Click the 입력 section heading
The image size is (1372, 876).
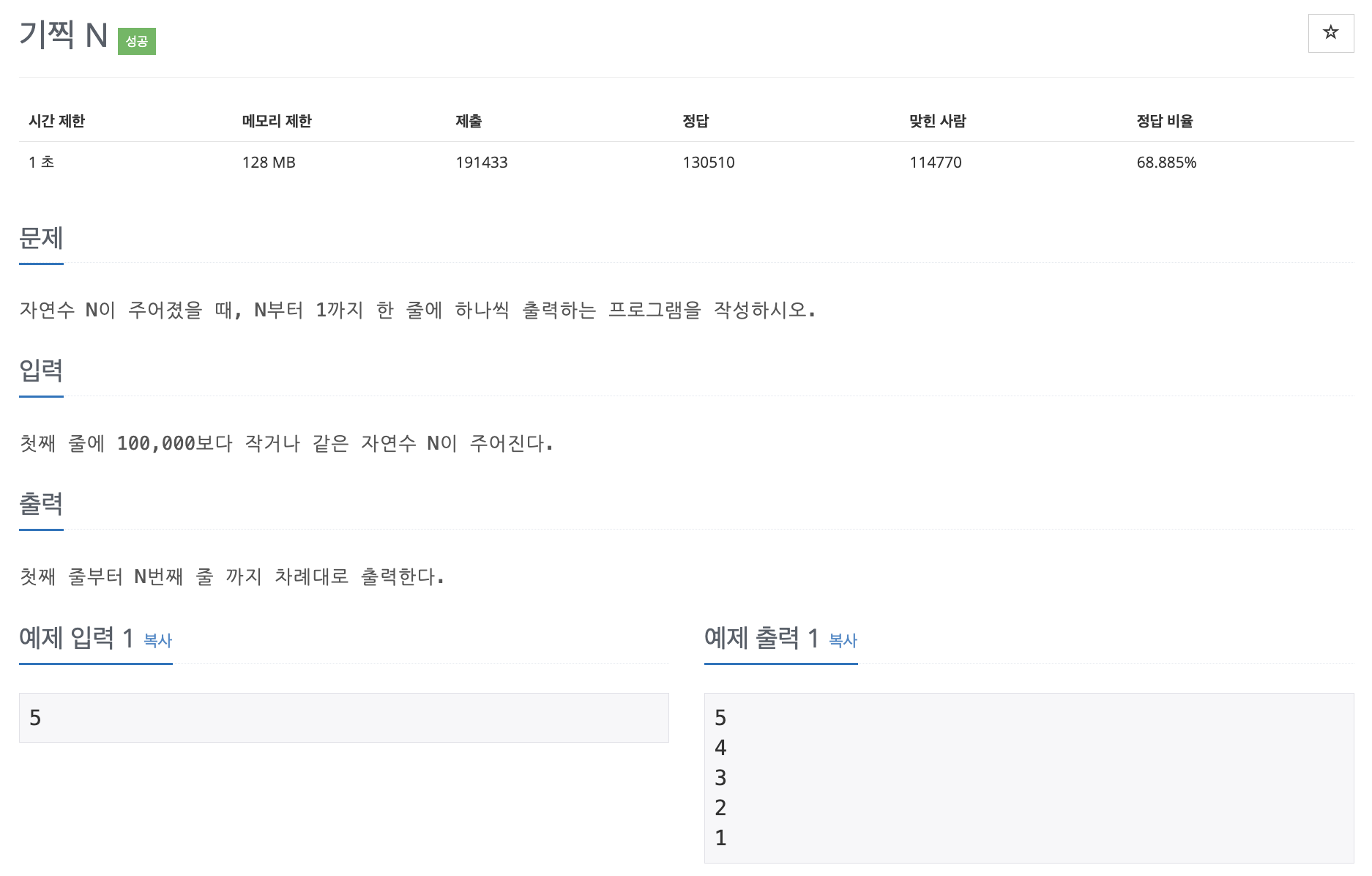tap(41, 371)
